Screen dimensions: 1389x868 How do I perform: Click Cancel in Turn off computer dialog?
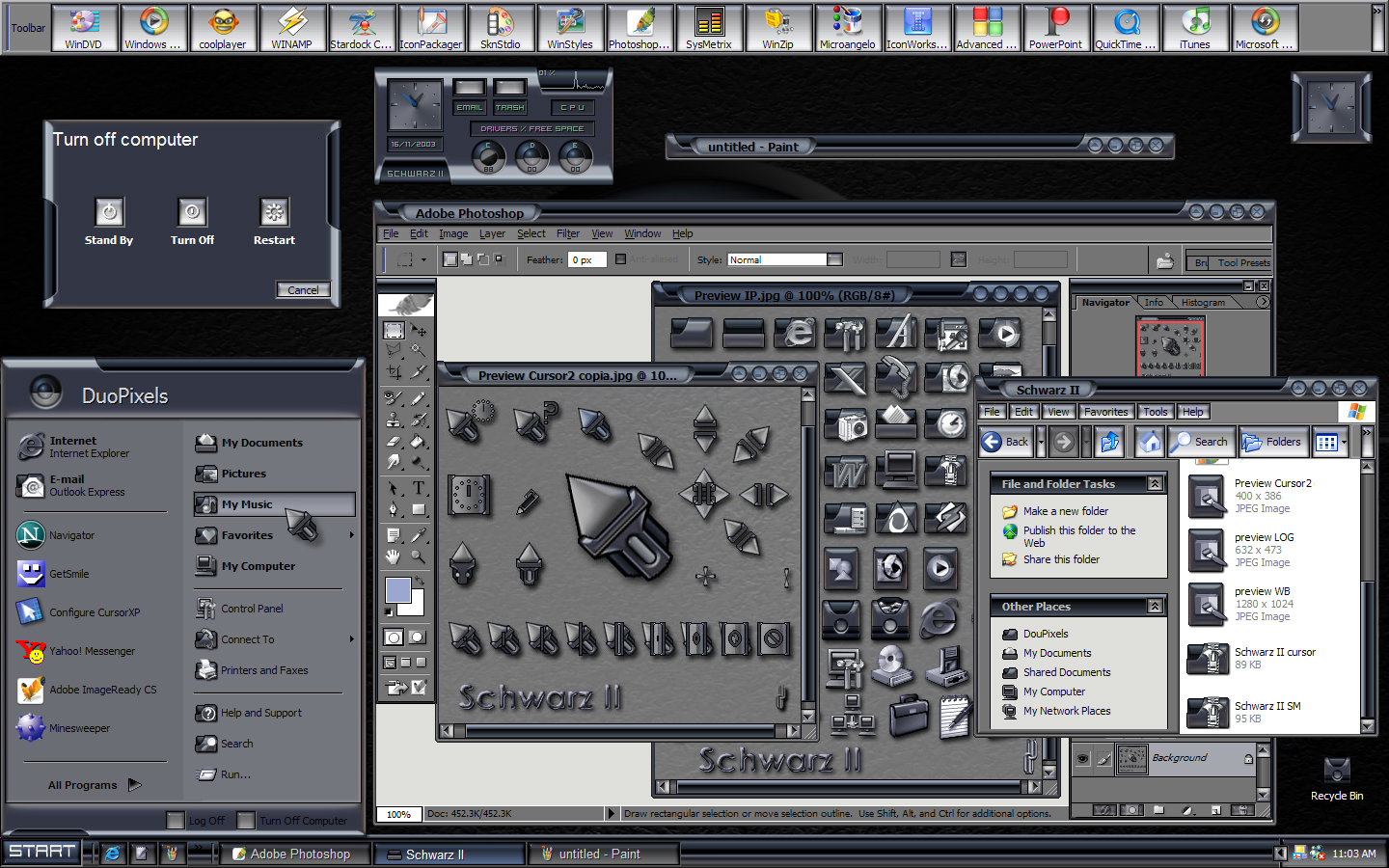pos(303,290)
